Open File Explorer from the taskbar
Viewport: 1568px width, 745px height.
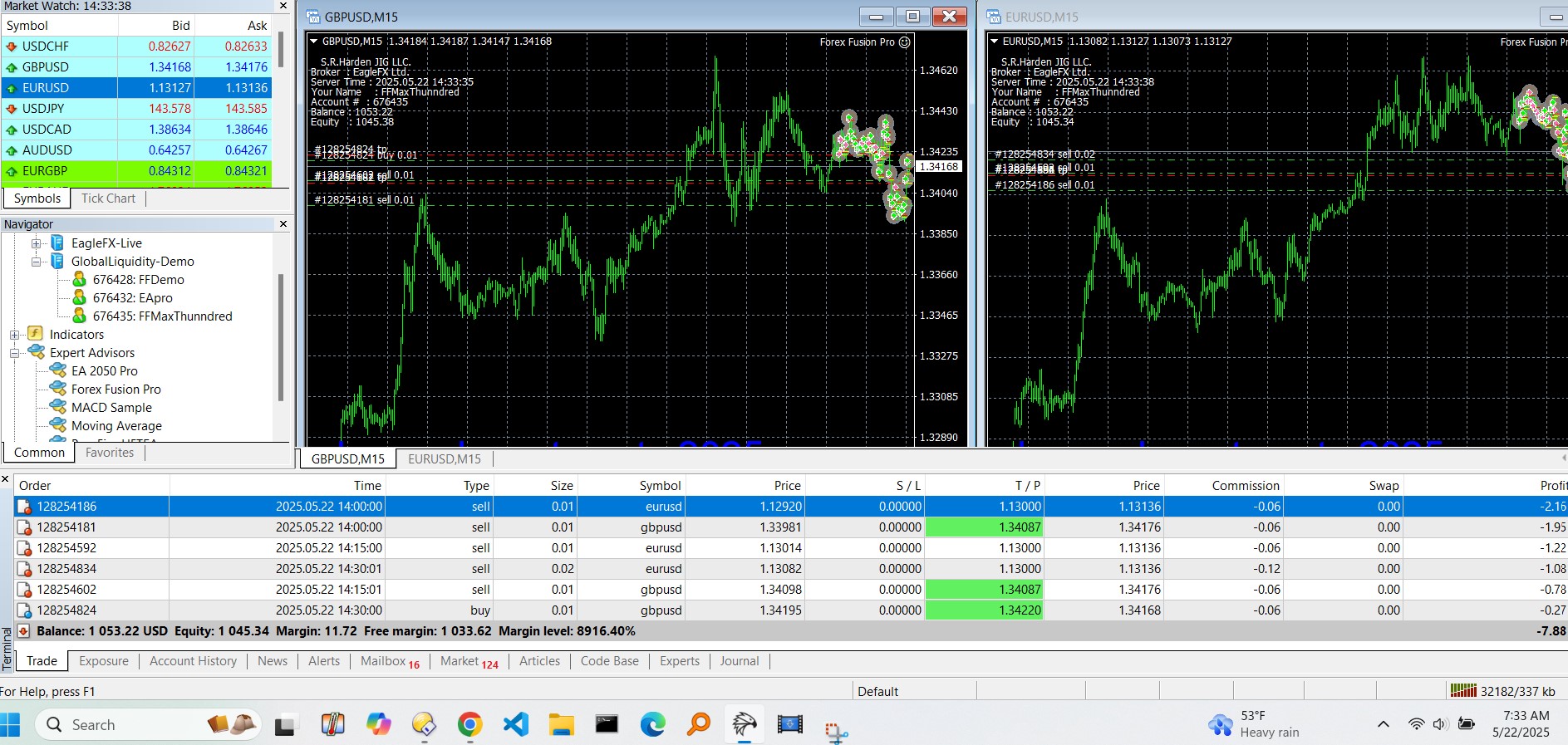[x=562, y=725]
